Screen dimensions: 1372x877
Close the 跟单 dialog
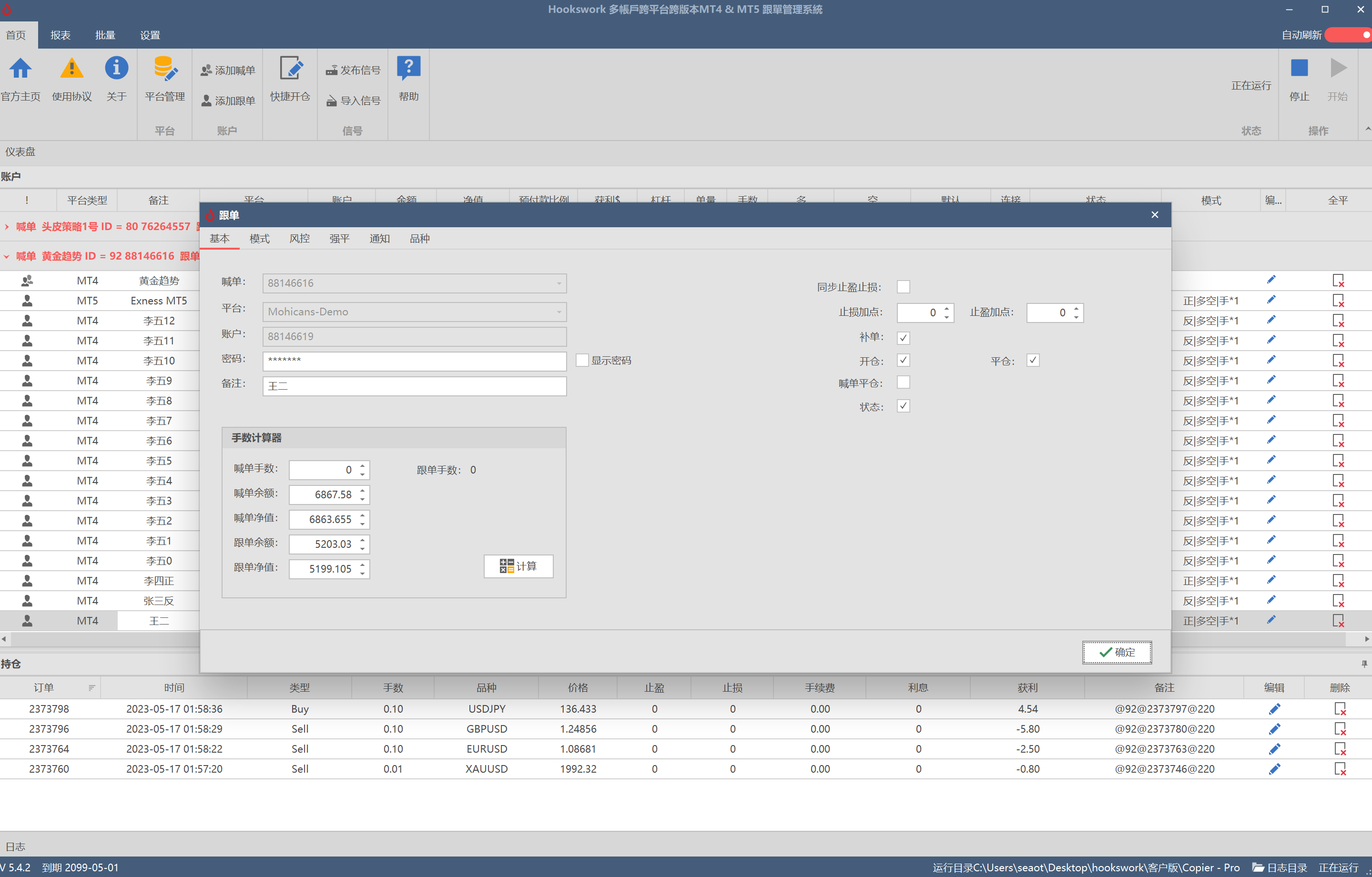click(1154, 215)
